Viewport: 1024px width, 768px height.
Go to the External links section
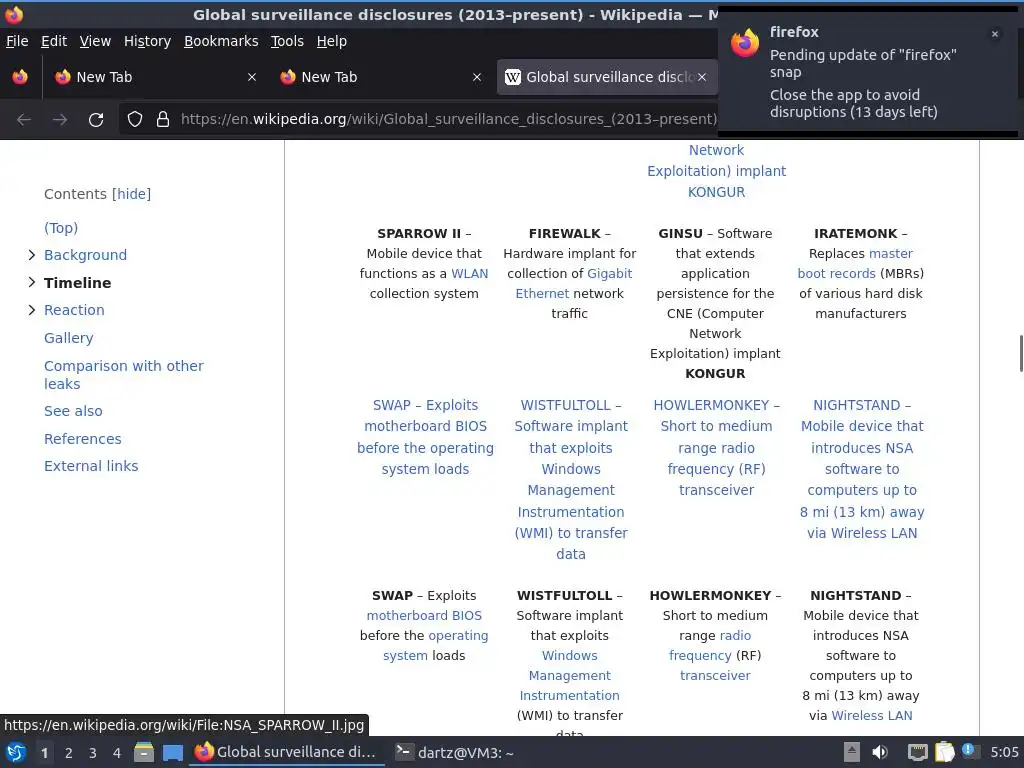point(91,466)
